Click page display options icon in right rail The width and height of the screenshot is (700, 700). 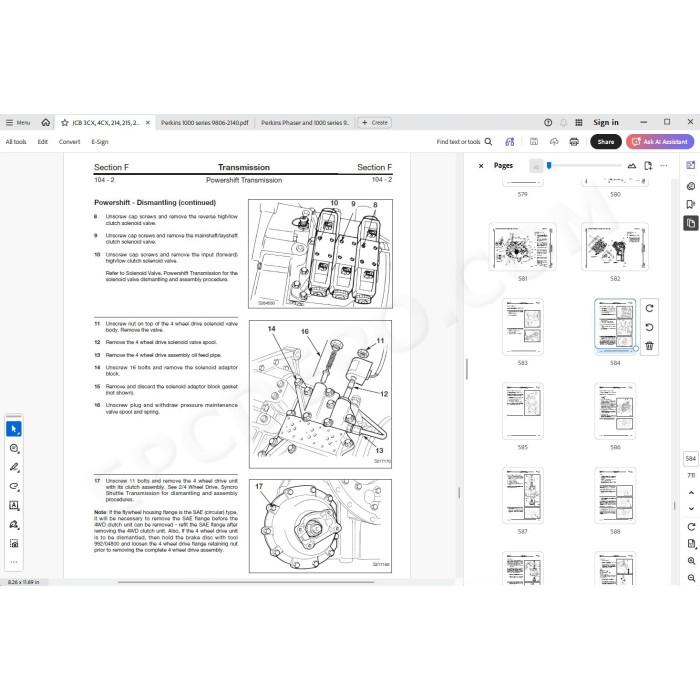[691, 543]
